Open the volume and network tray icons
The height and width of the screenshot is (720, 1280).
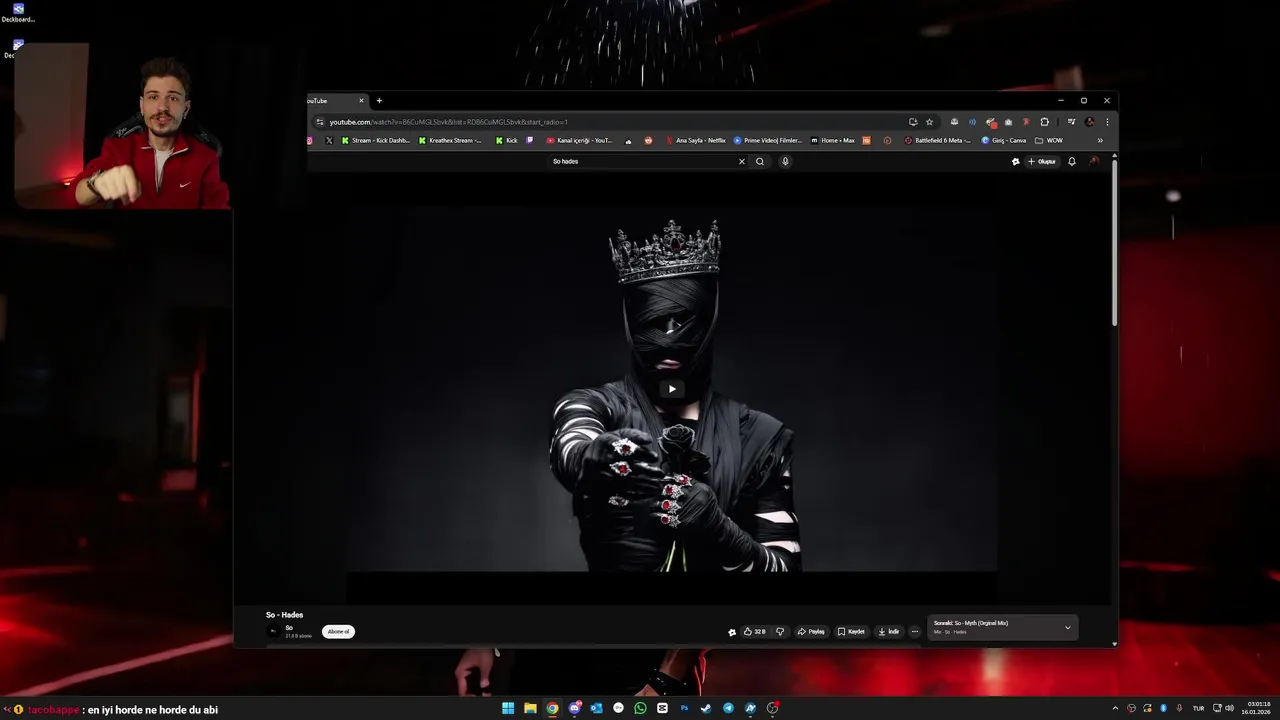tap(1224, 708)
